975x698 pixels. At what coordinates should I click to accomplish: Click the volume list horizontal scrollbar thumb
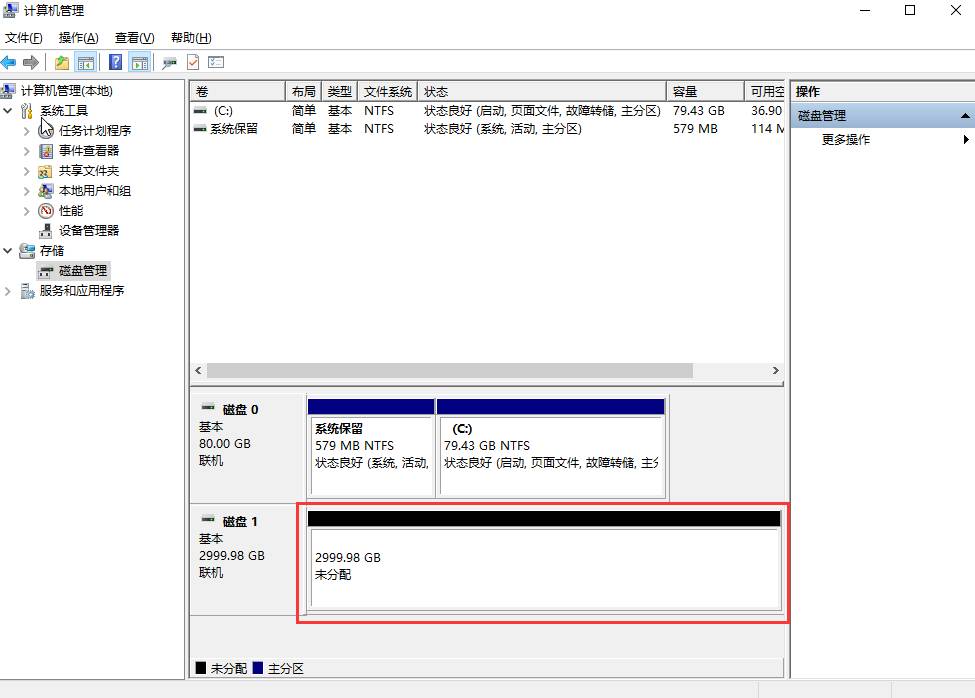[450, 370]
